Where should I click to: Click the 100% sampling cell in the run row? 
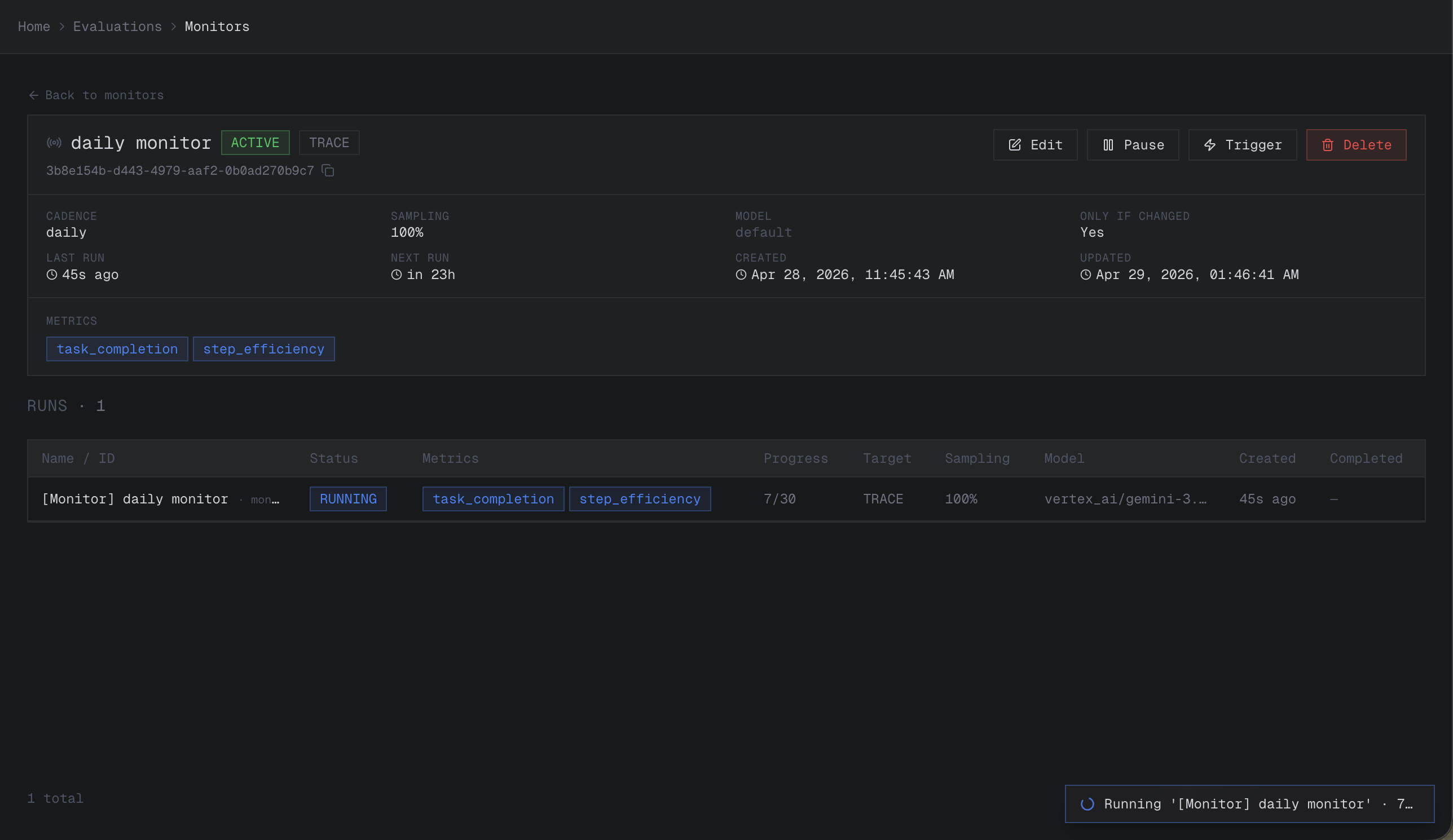click(961, 499)
